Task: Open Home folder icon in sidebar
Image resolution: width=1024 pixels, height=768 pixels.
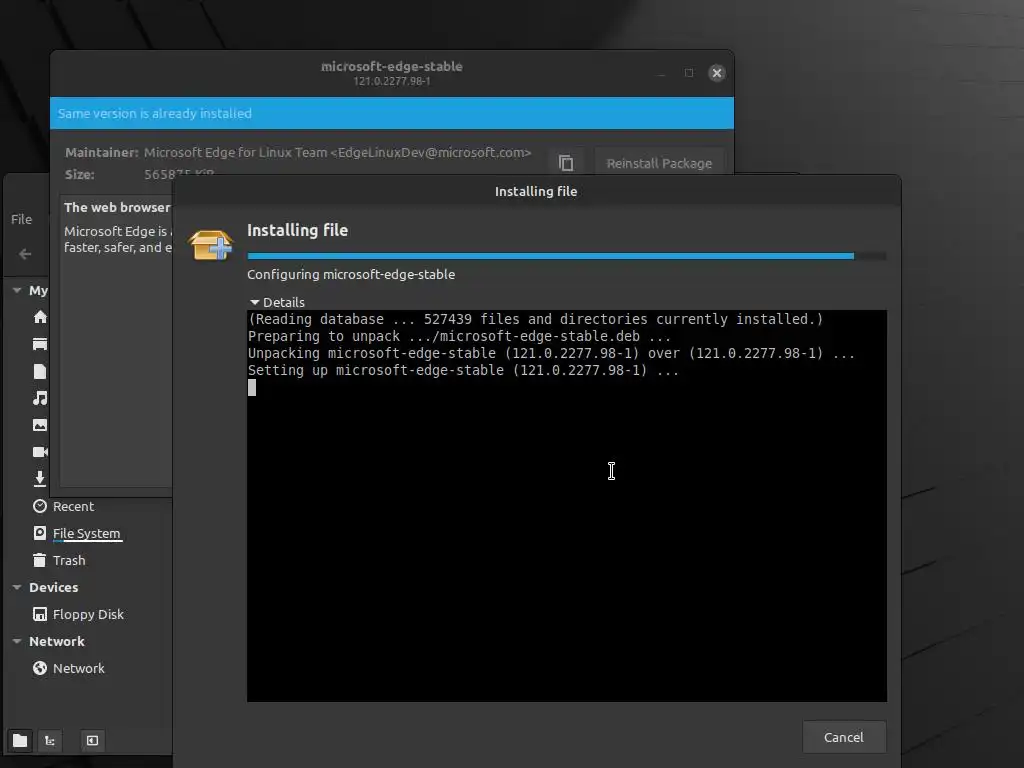Action: coord(40,317)
